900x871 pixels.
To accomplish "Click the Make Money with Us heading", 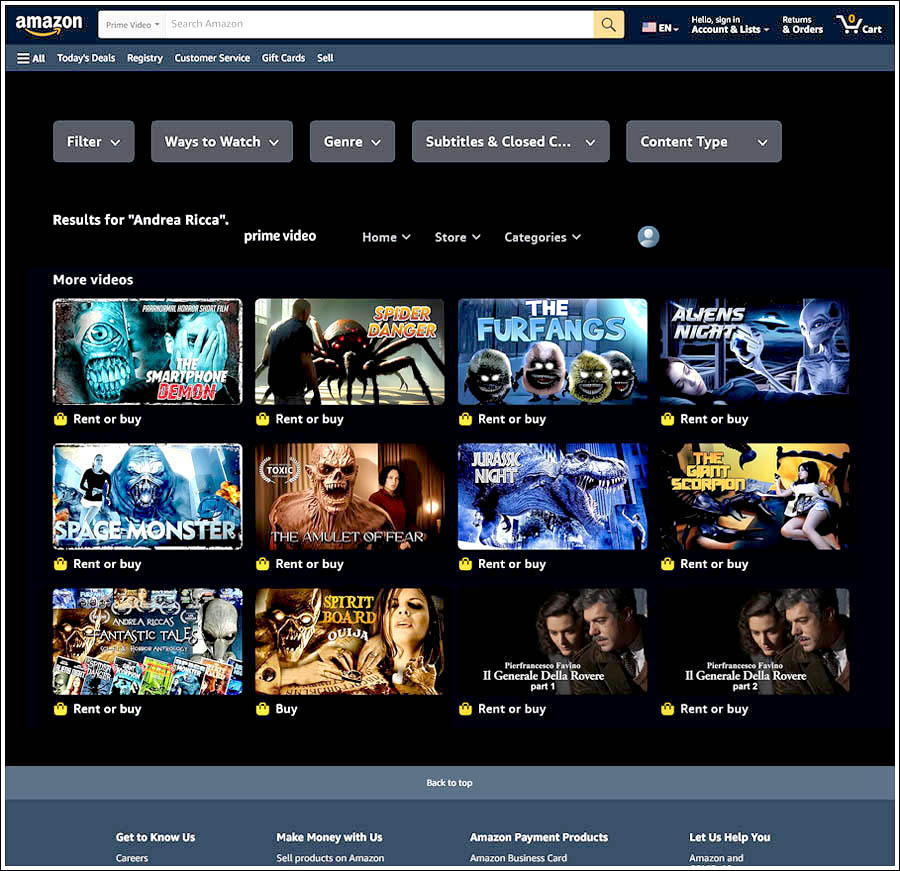I will point(329,837).
